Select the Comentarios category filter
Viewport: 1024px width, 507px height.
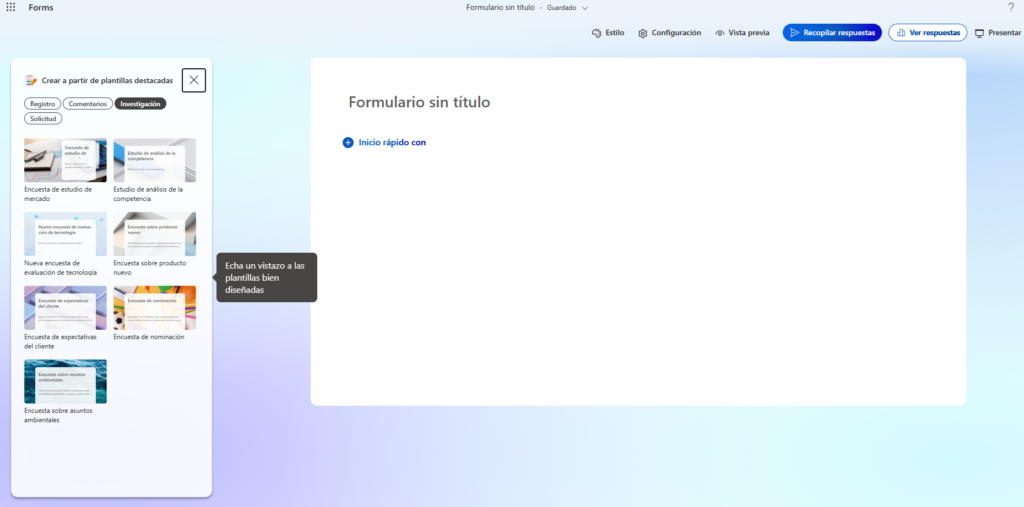point(88,103)
